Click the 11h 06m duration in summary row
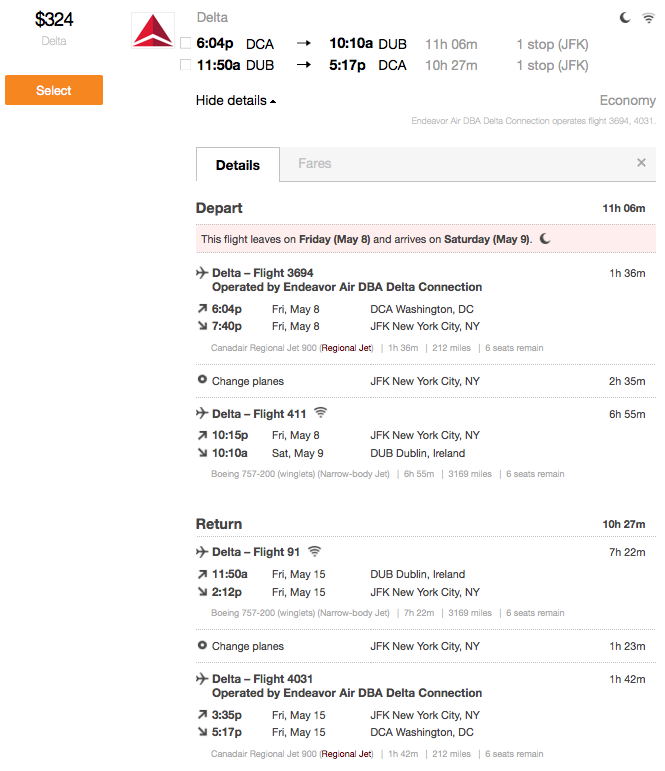665x771 pixels. pos(451,44)
